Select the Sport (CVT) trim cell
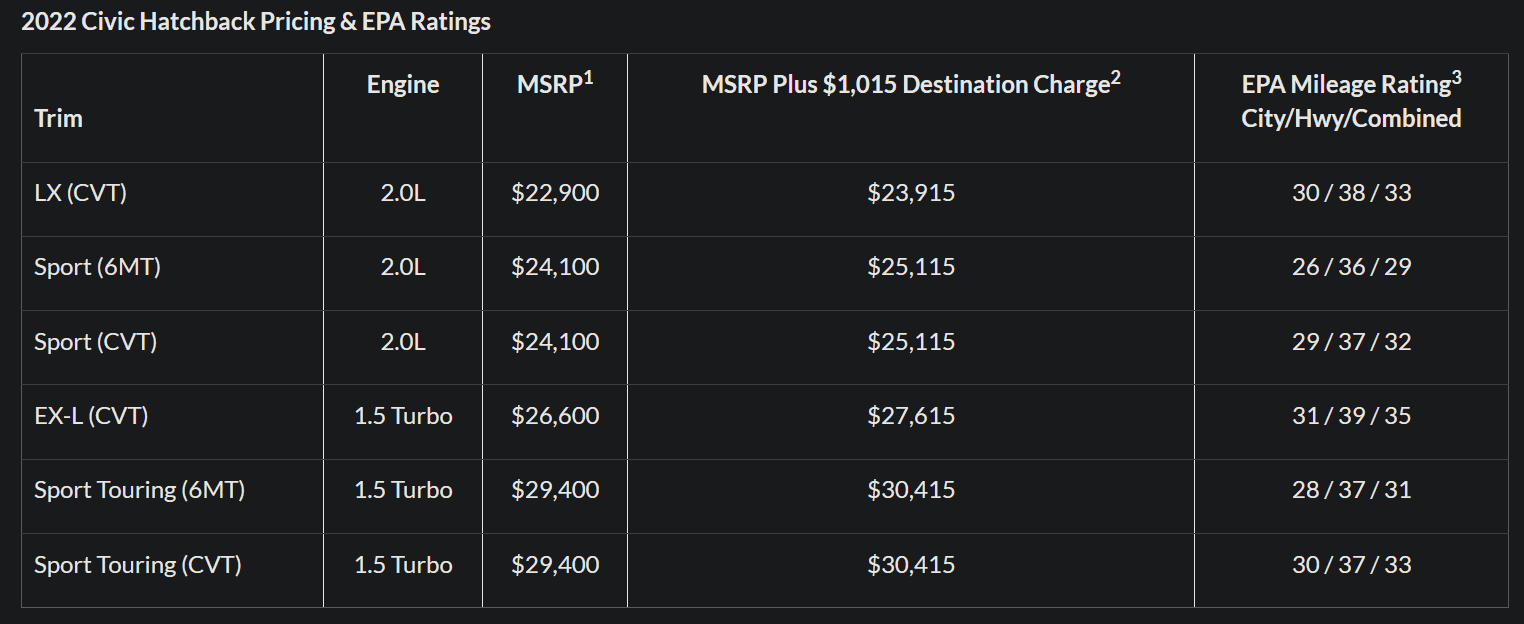This screenshot has width=1524, height=624. coord(96,341)
